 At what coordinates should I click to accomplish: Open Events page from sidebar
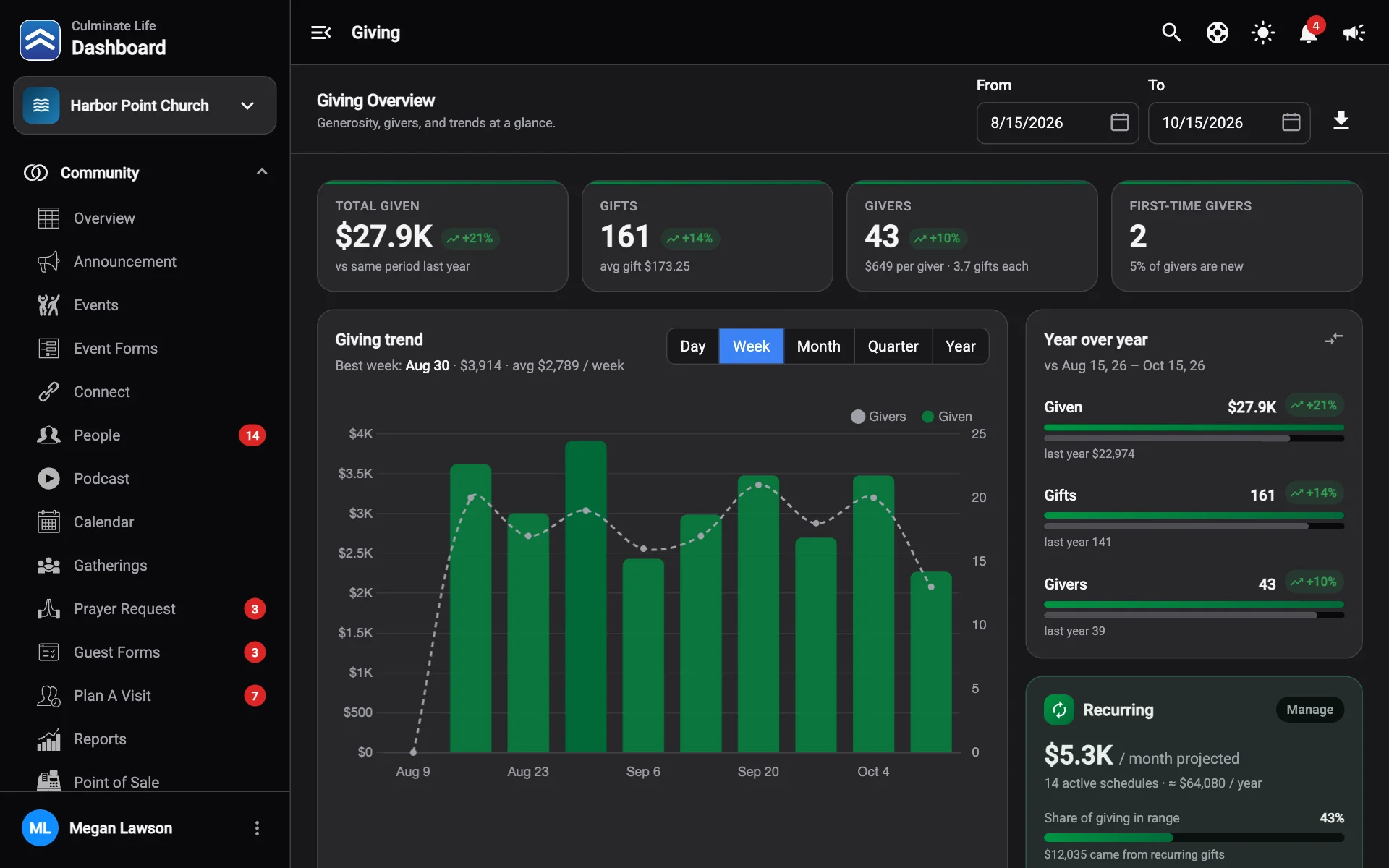click(x=145, y=305)
